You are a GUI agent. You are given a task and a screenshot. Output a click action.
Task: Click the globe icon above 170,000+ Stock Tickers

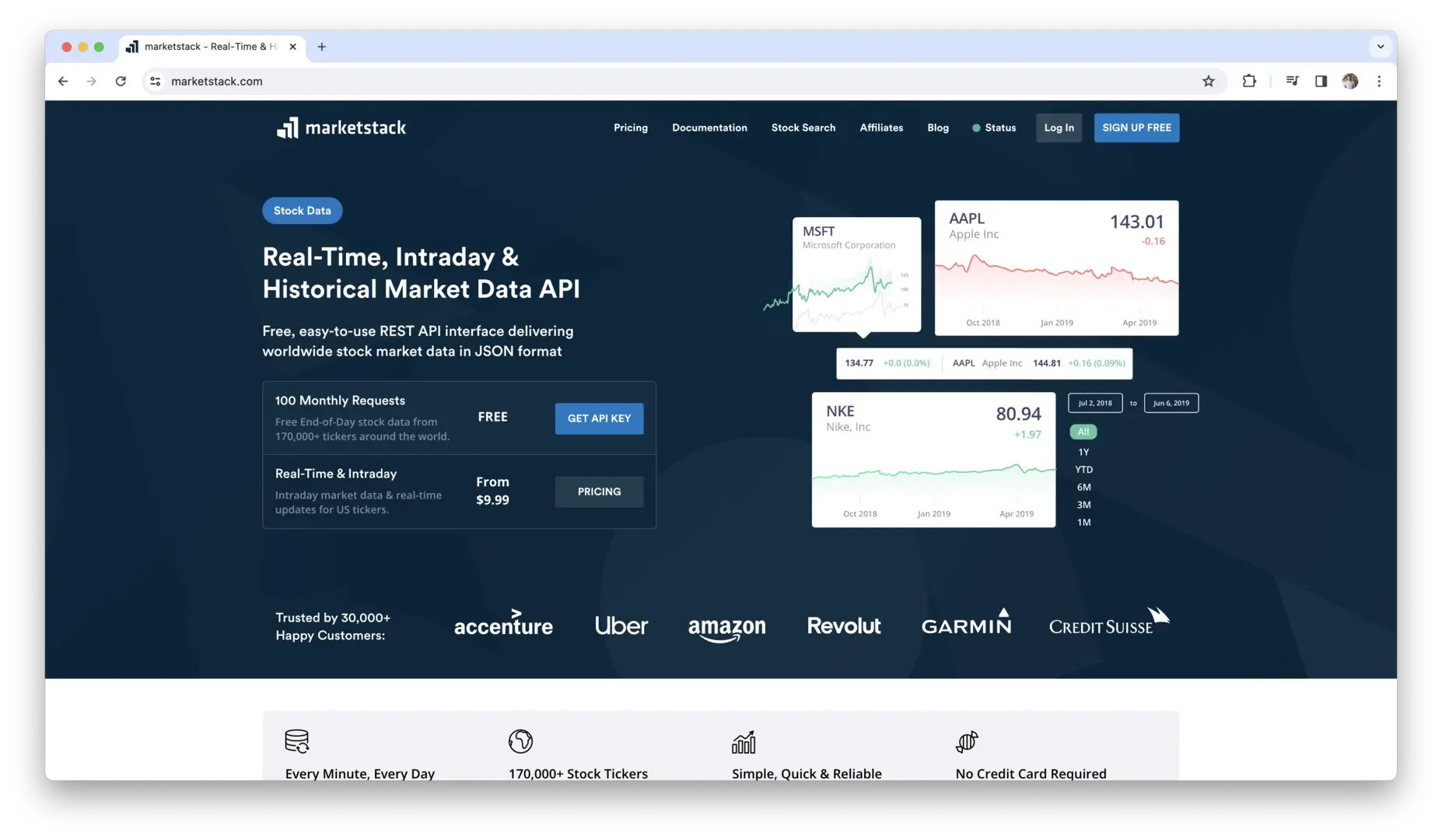[x=520, y=741]
